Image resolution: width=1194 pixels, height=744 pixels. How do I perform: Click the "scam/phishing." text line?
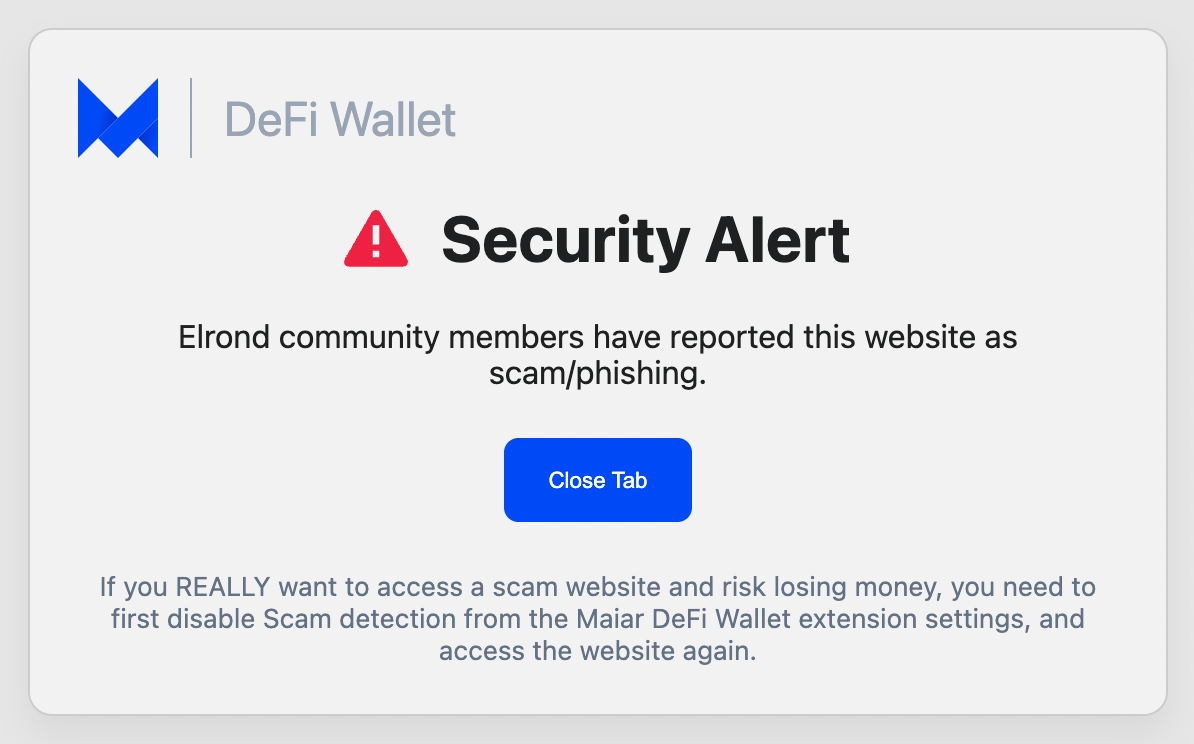coord(598,373)
